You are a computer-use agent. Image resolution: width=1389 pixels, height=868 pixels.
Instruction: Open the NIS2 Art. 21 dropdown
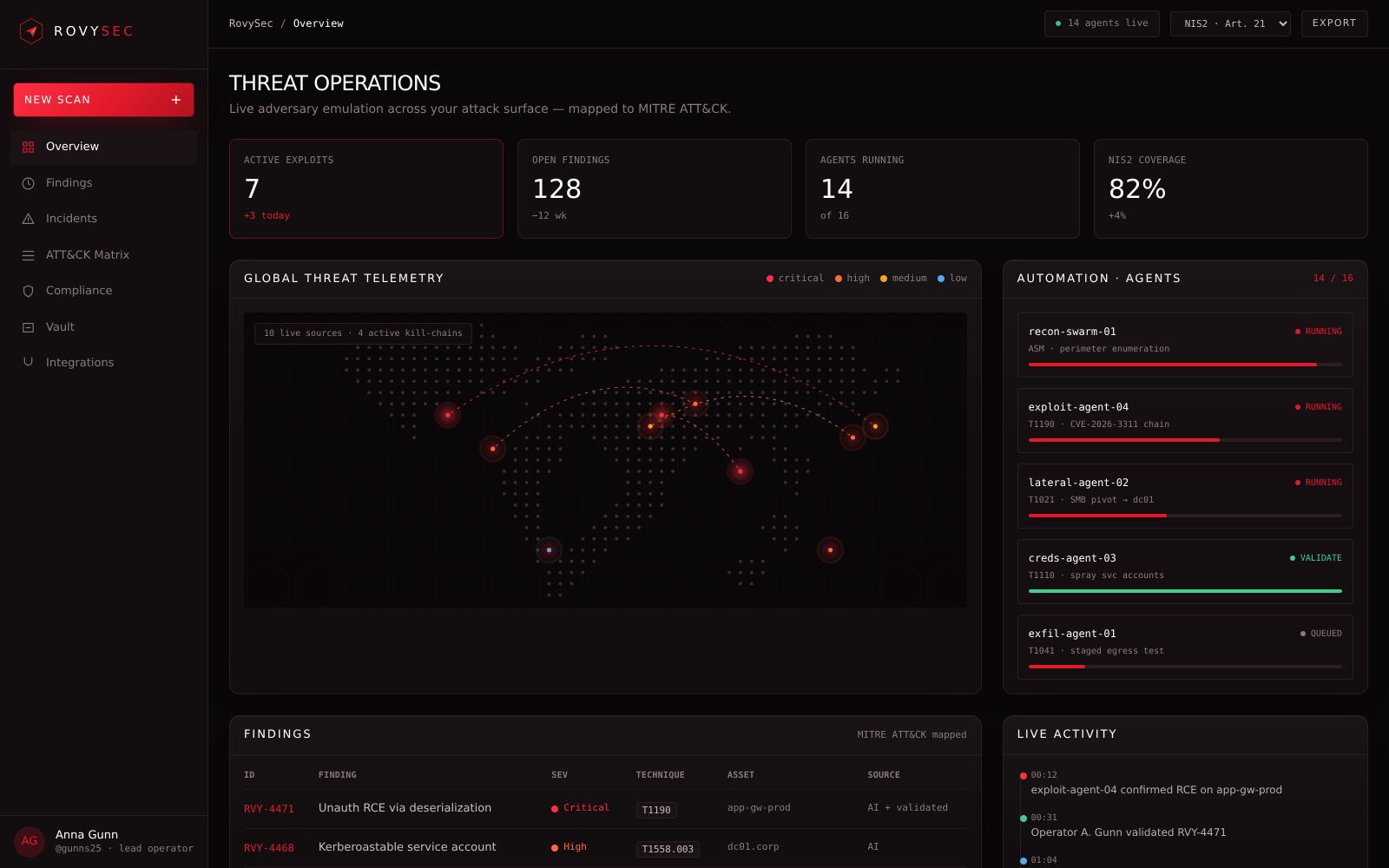(x=1230, y=23)
